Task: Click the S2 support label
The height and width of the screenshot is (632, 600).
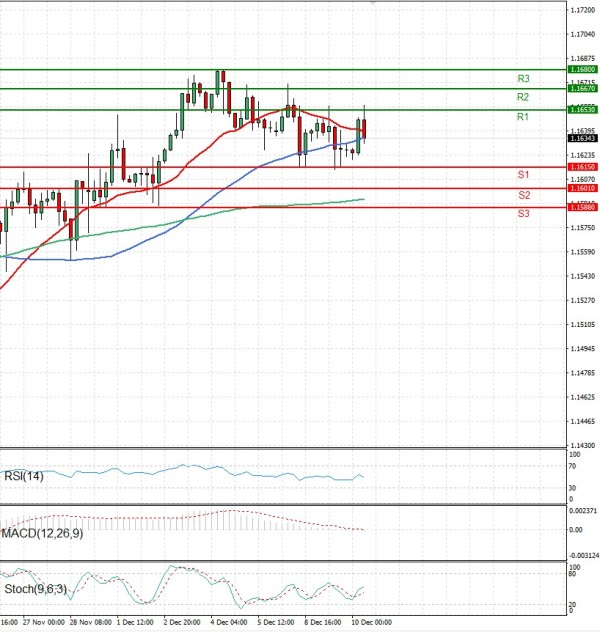Action: tap(523, 195)
